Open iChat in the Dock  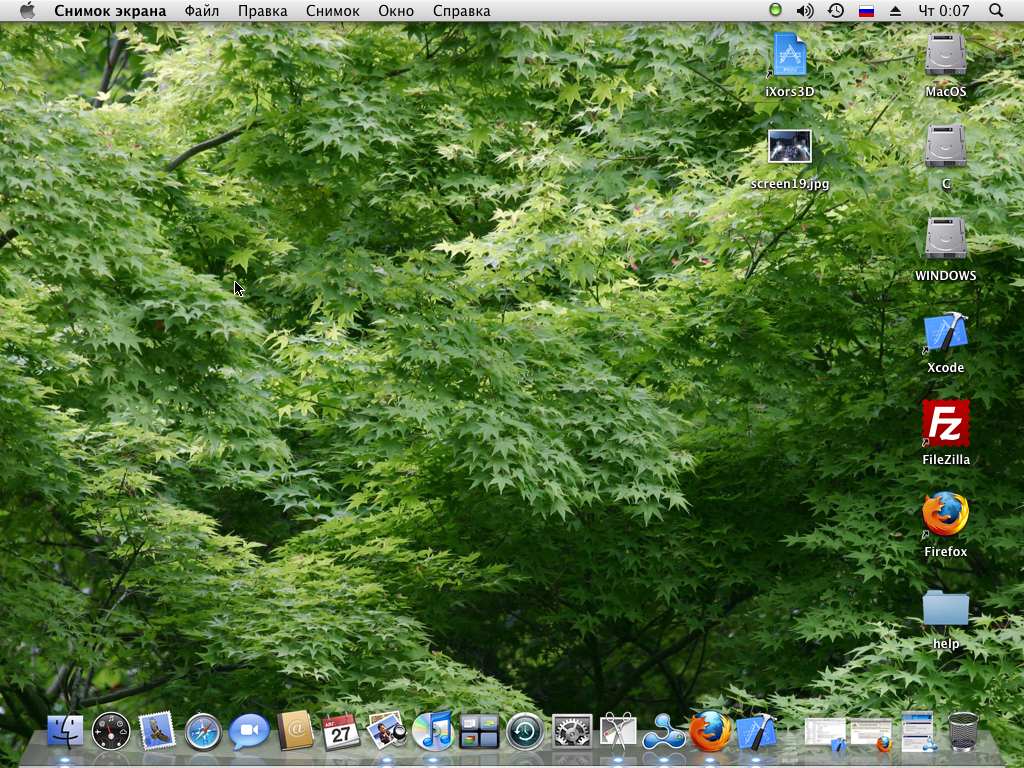(x=249, y=732)
